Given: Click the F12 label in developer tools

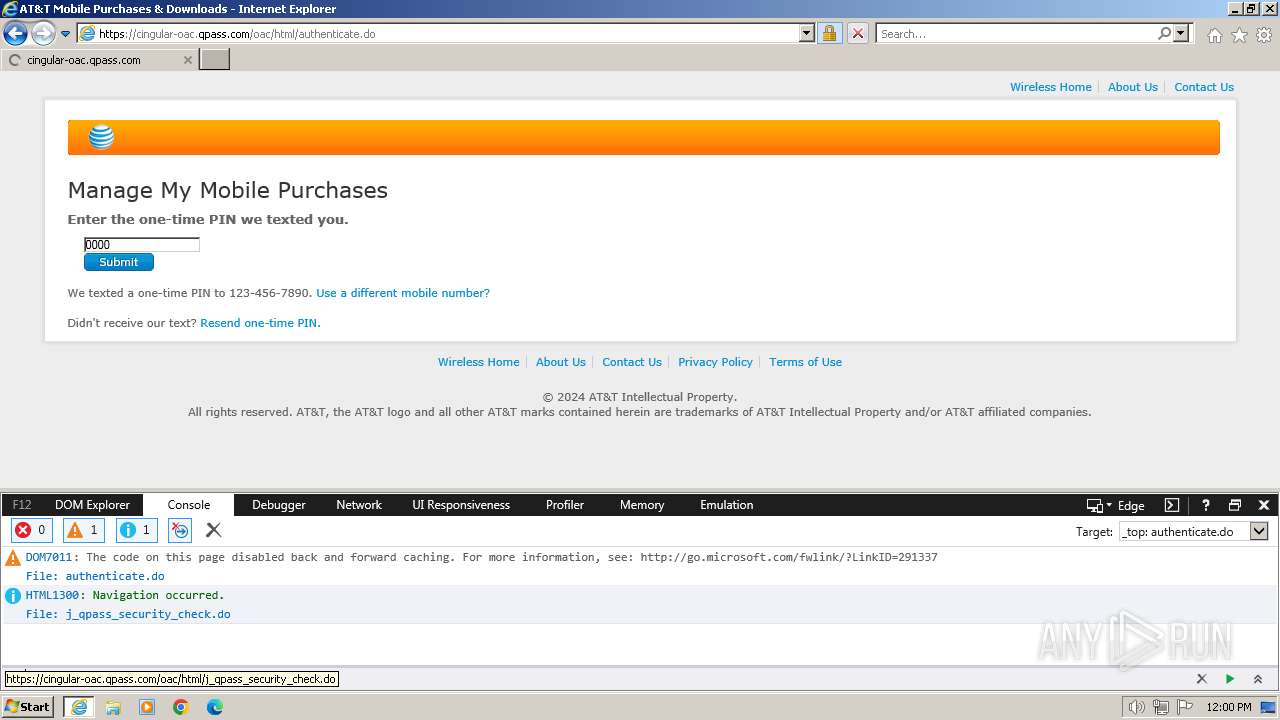Looking at the screenshot, I should [22, 505].
